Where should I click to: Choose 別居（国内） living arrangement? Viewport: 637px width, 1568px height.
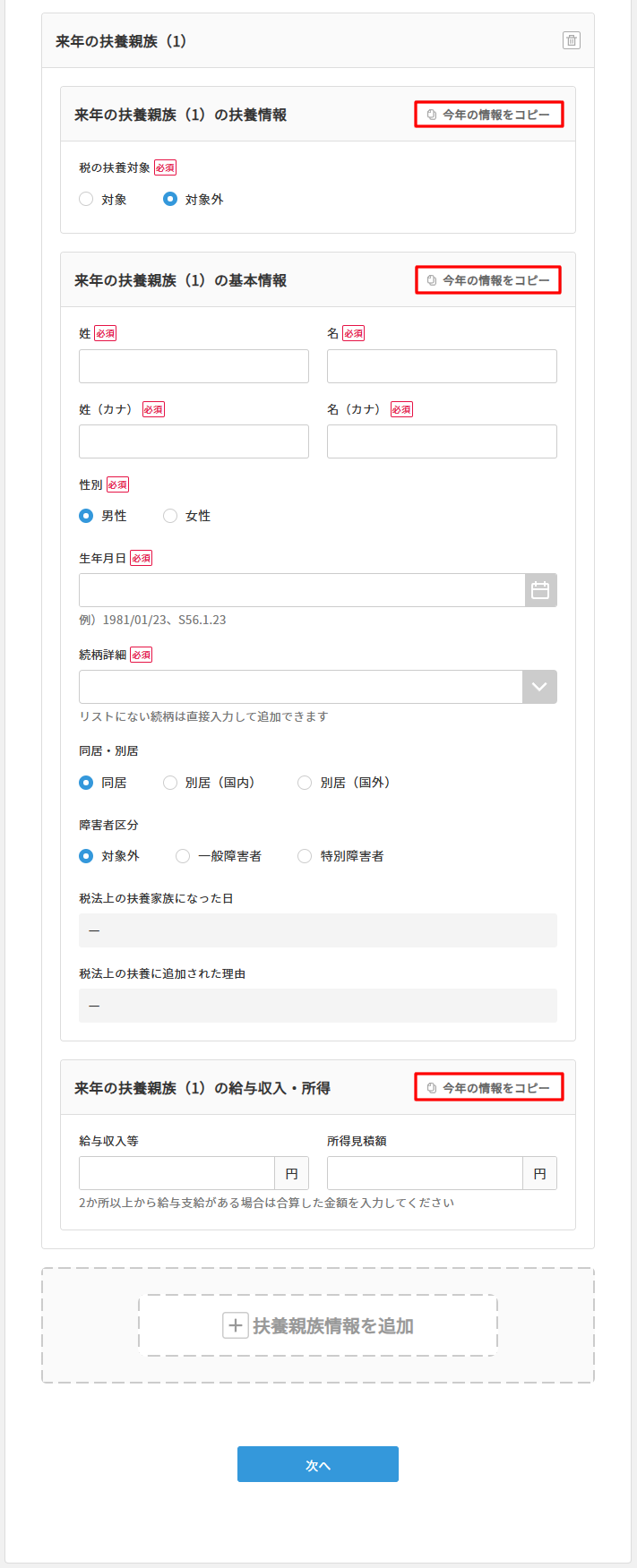(x=170, y=783)
